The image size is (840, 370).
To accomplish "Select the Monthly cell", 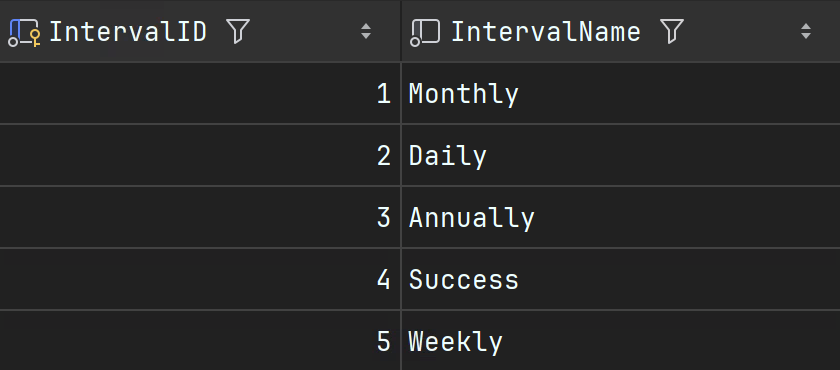I will click(621, 94).
